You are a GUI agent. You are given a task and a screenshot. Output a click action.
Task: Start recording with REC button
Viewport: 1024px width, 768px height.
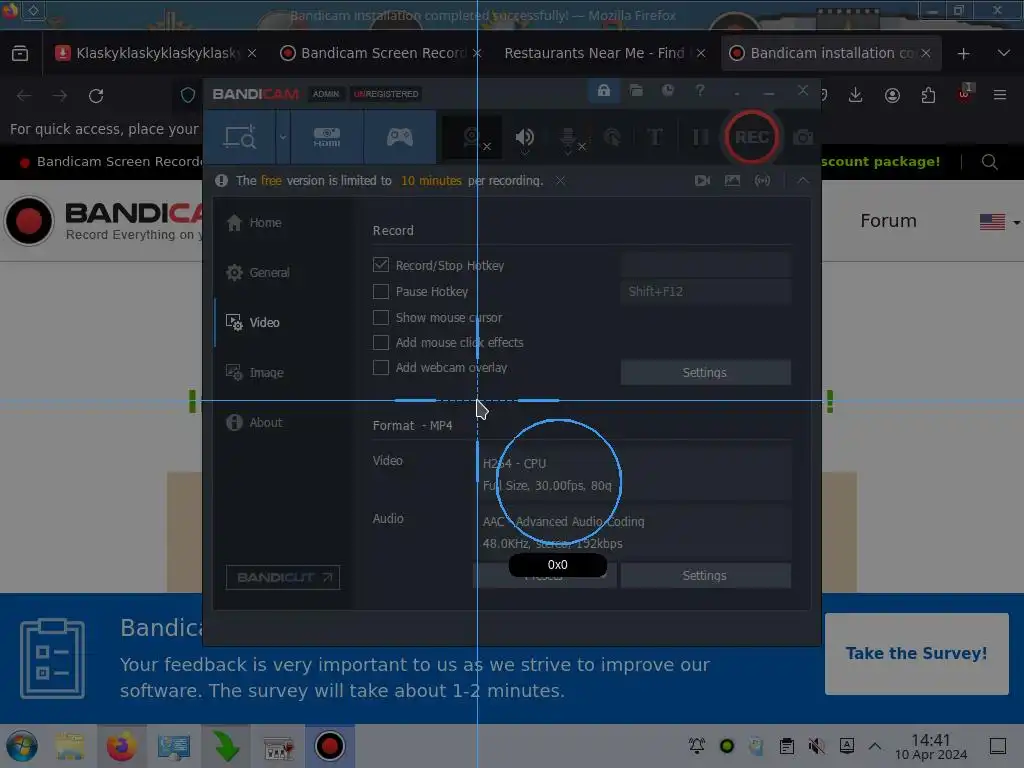click(x=752, y=137)
